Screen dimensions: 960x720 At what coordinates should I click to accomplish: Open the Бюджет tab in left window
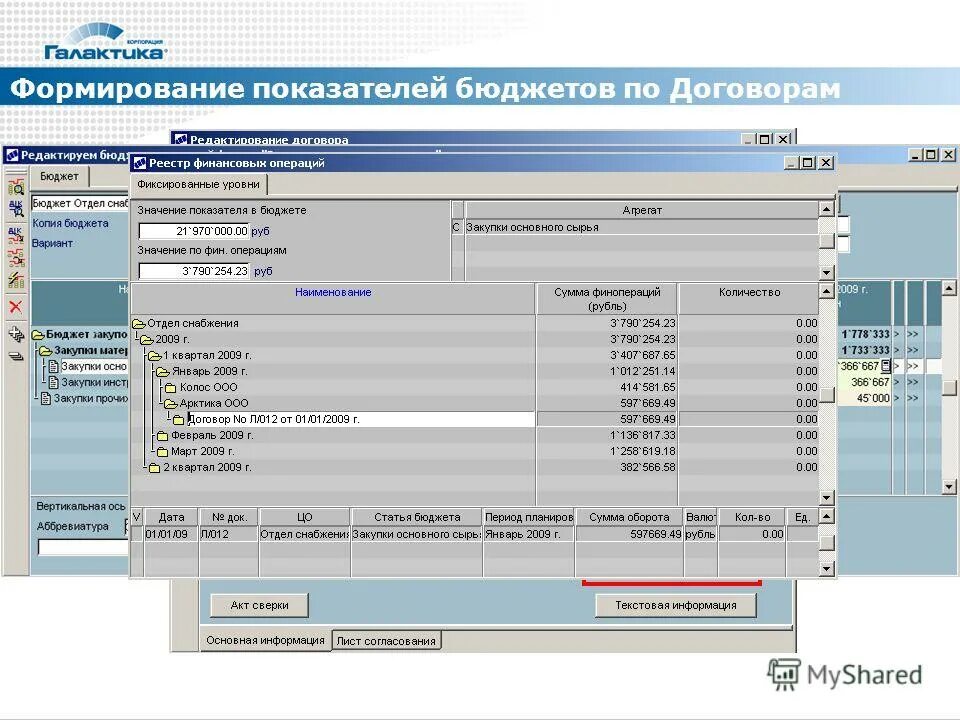click(x=56, y=176)
